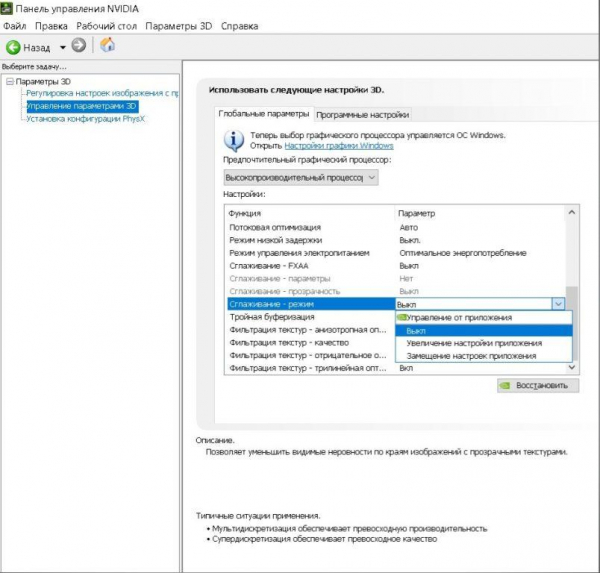Click the Восстановить button
The height and width of the screenshot is (573, 600).
pos(538,385)
